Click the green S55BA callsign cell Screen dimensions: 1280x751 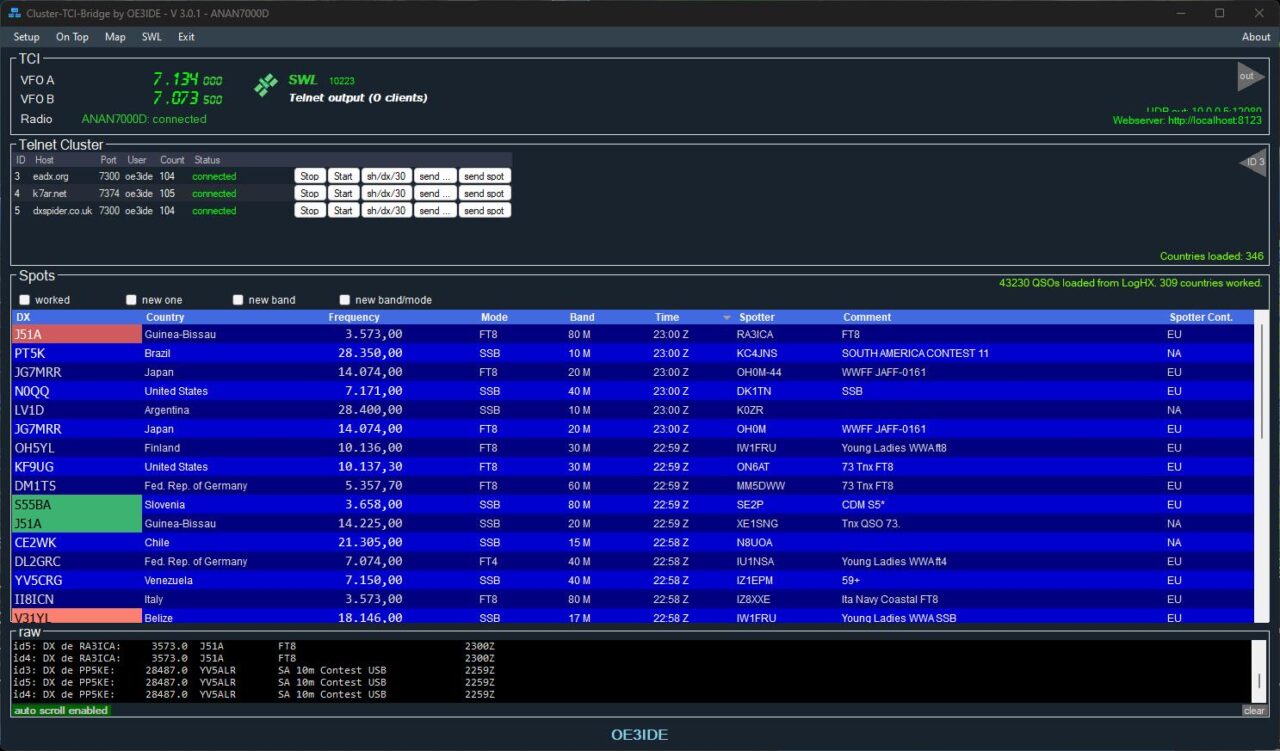click(x=76, y=505)
